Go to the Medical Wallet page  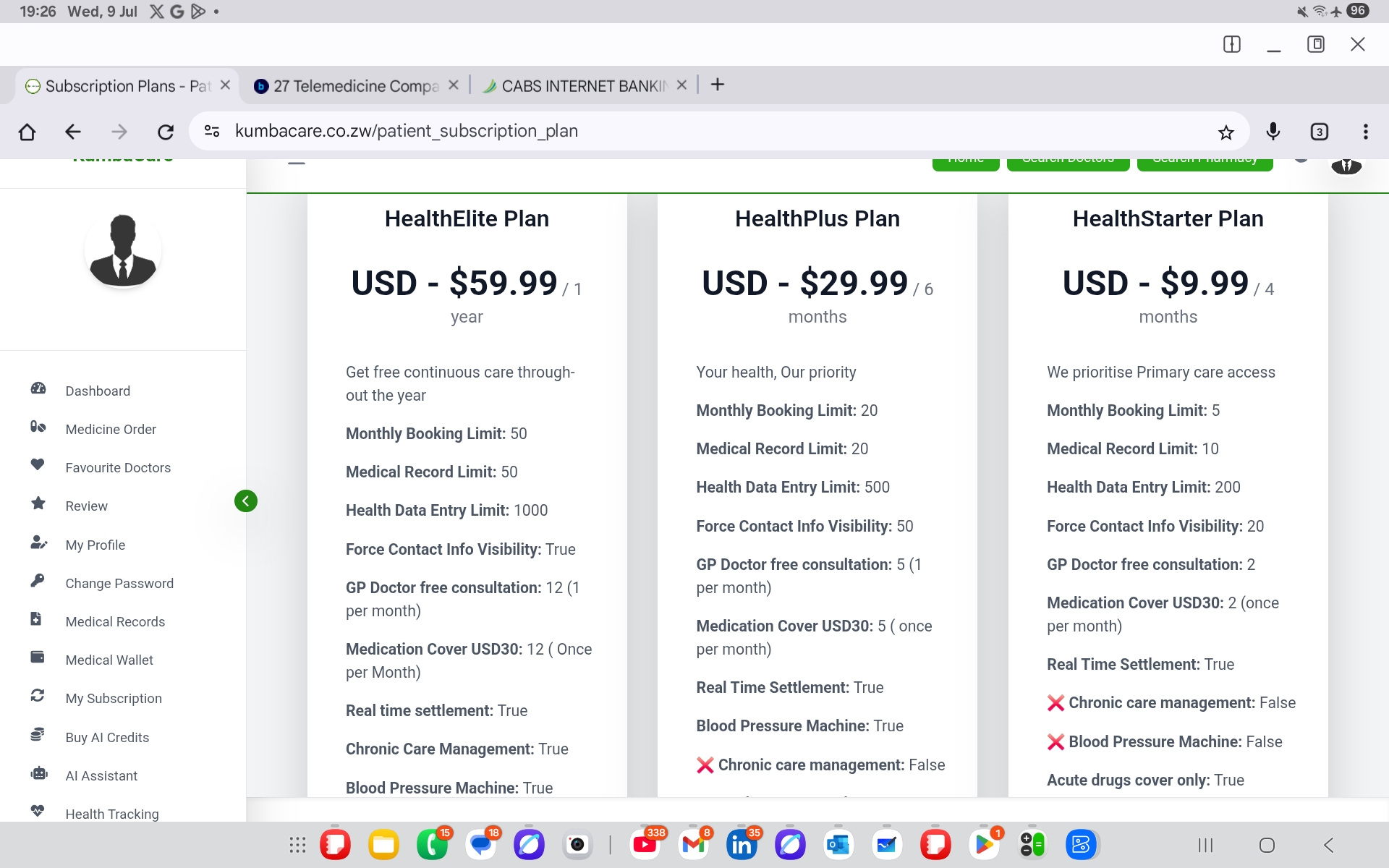tap(109, 660)
